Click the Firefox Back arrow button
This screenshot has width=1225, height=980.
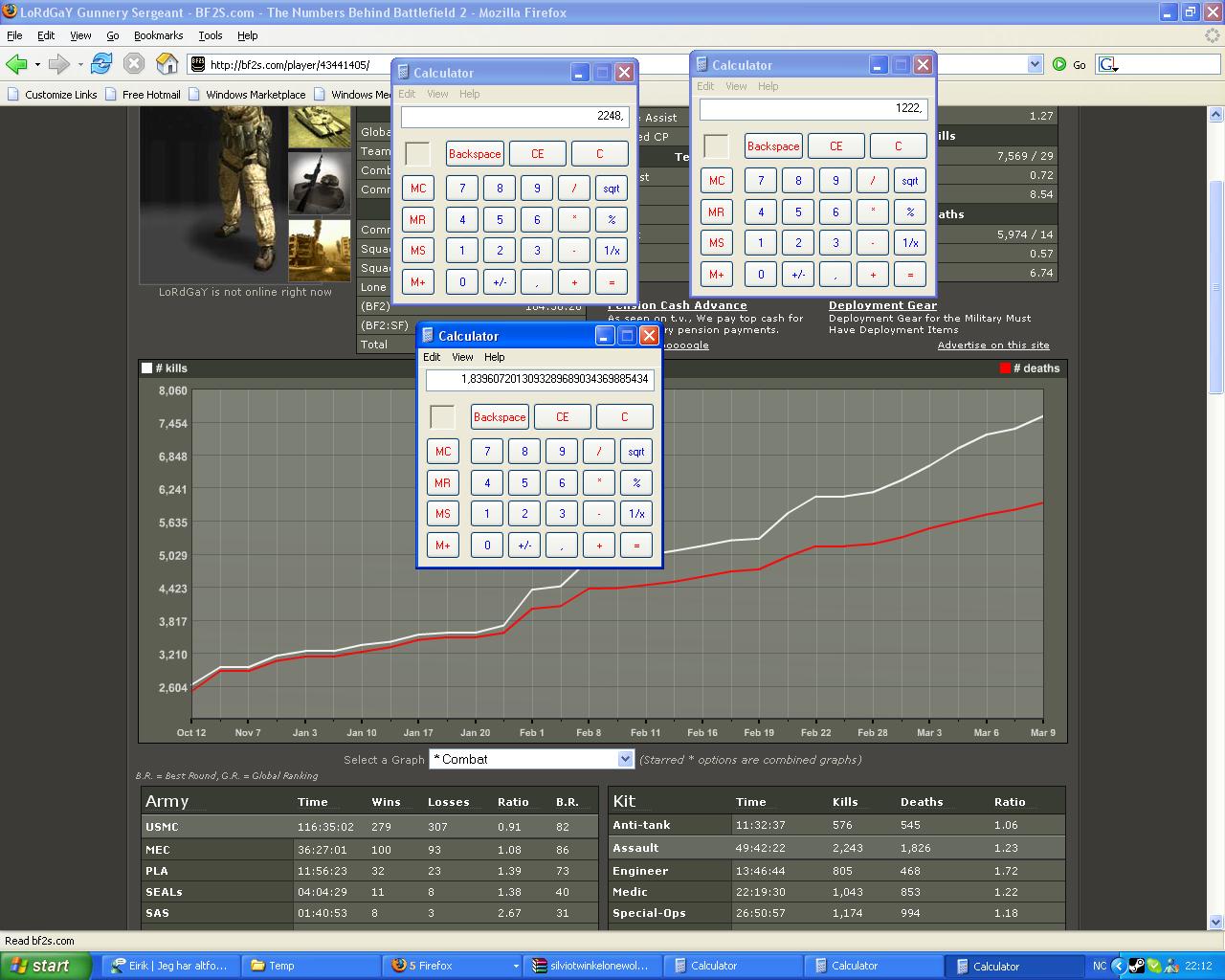click(x=16, y=64)
